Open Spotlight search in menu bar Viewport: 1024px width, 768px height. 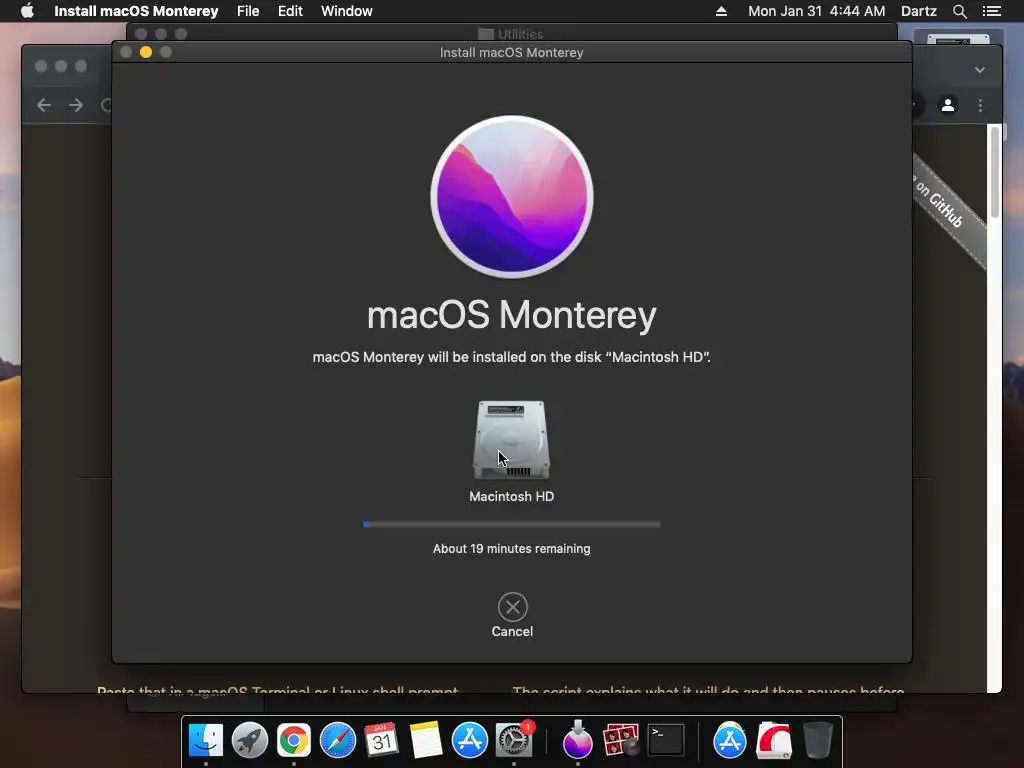[959, 11]
